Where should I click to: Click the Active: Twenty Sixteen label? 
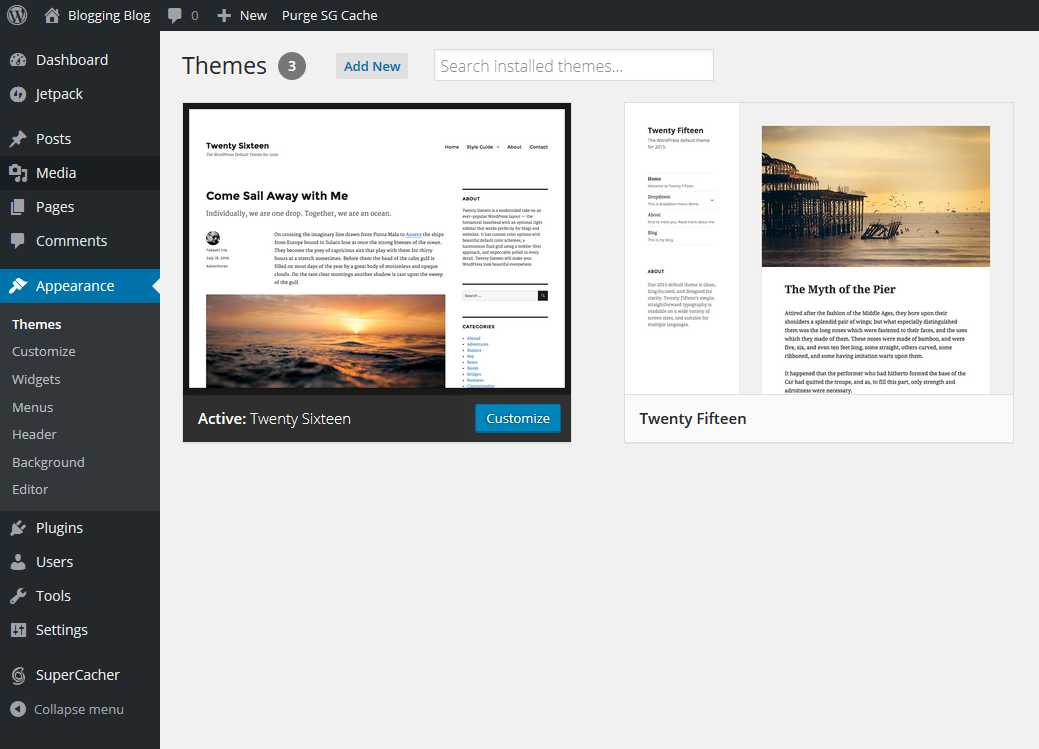click(x=274, y=419)
